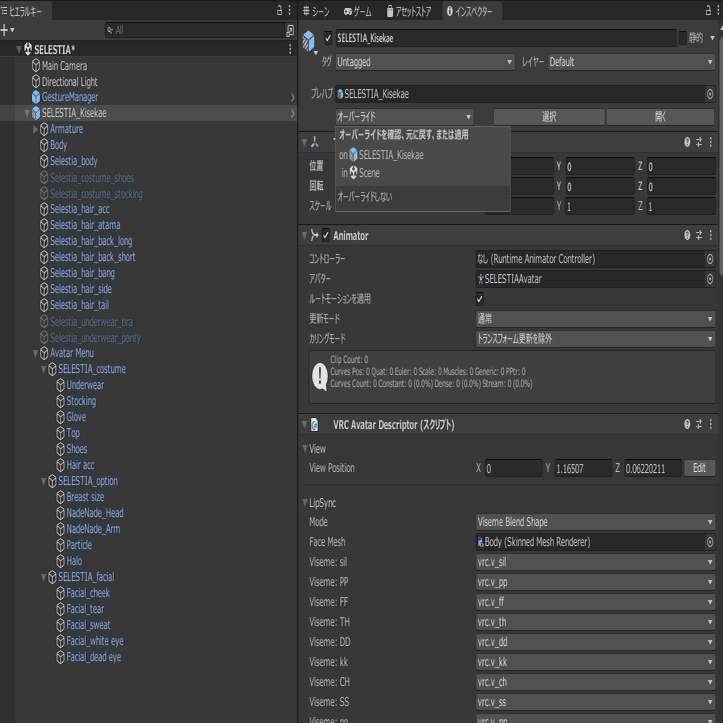
Task: Click the hierarchy add (+) button
Action: pyautogui.click(x=5, y=30)
